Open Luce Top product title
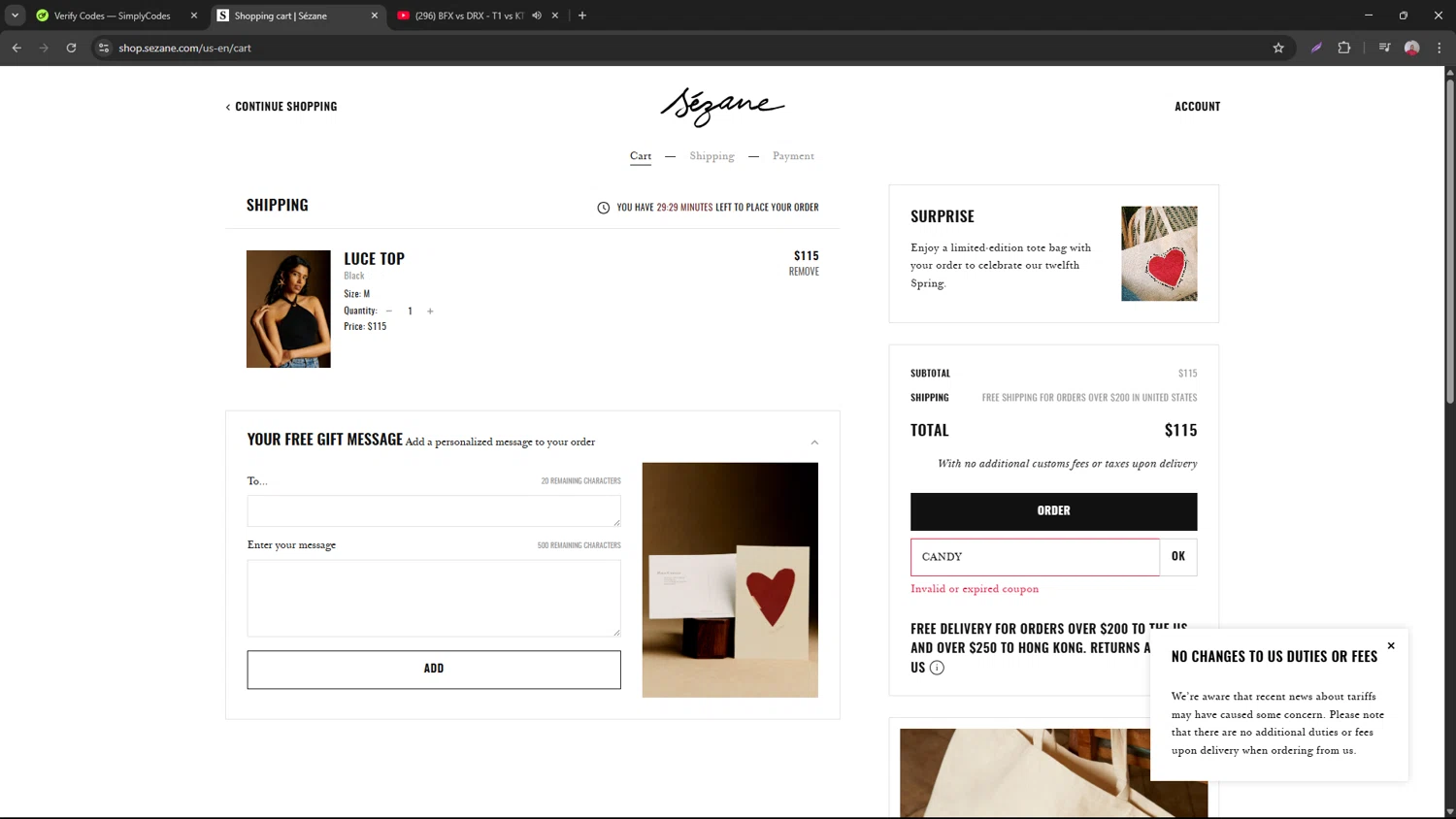This screenshot has width=1456, height=819. [374, 258]
